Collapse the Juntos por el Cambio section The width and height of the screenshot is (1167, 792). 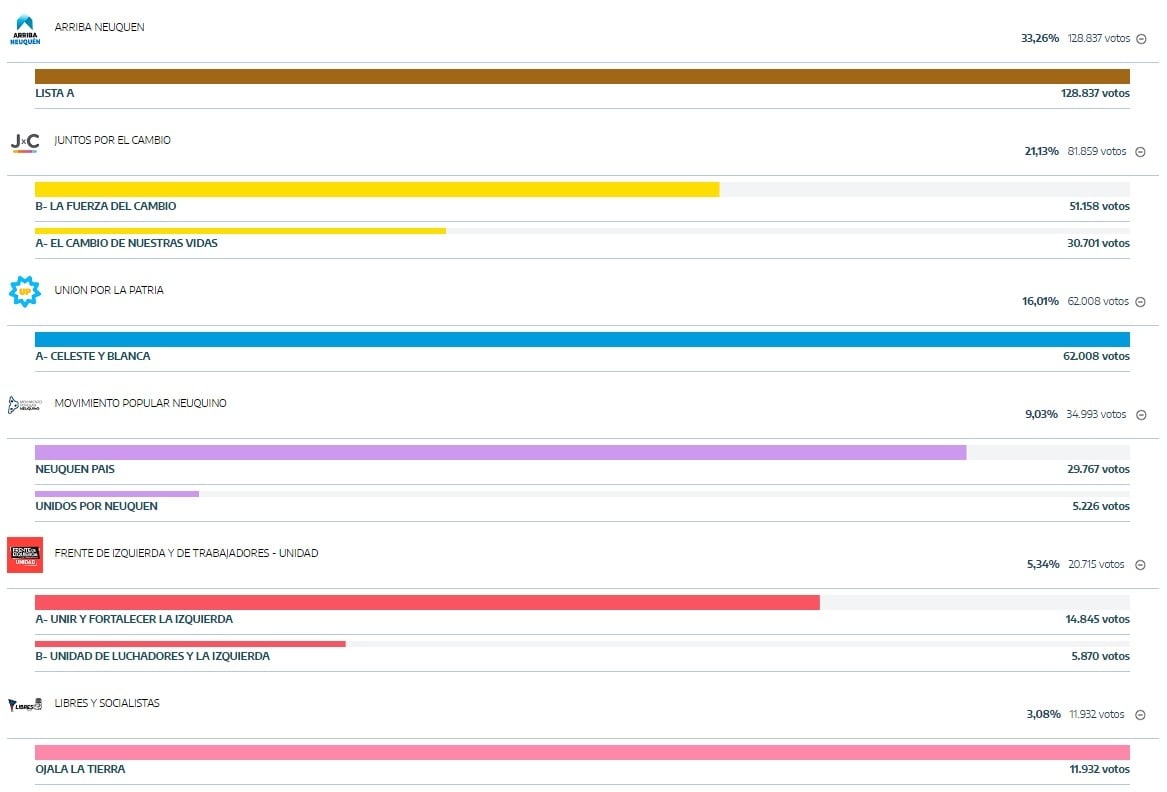1140,152
